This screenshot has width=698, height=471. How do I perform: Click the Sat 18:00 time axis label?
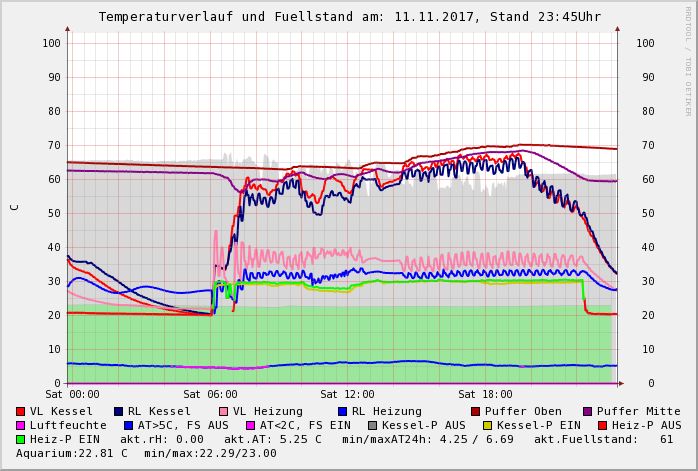485,395
